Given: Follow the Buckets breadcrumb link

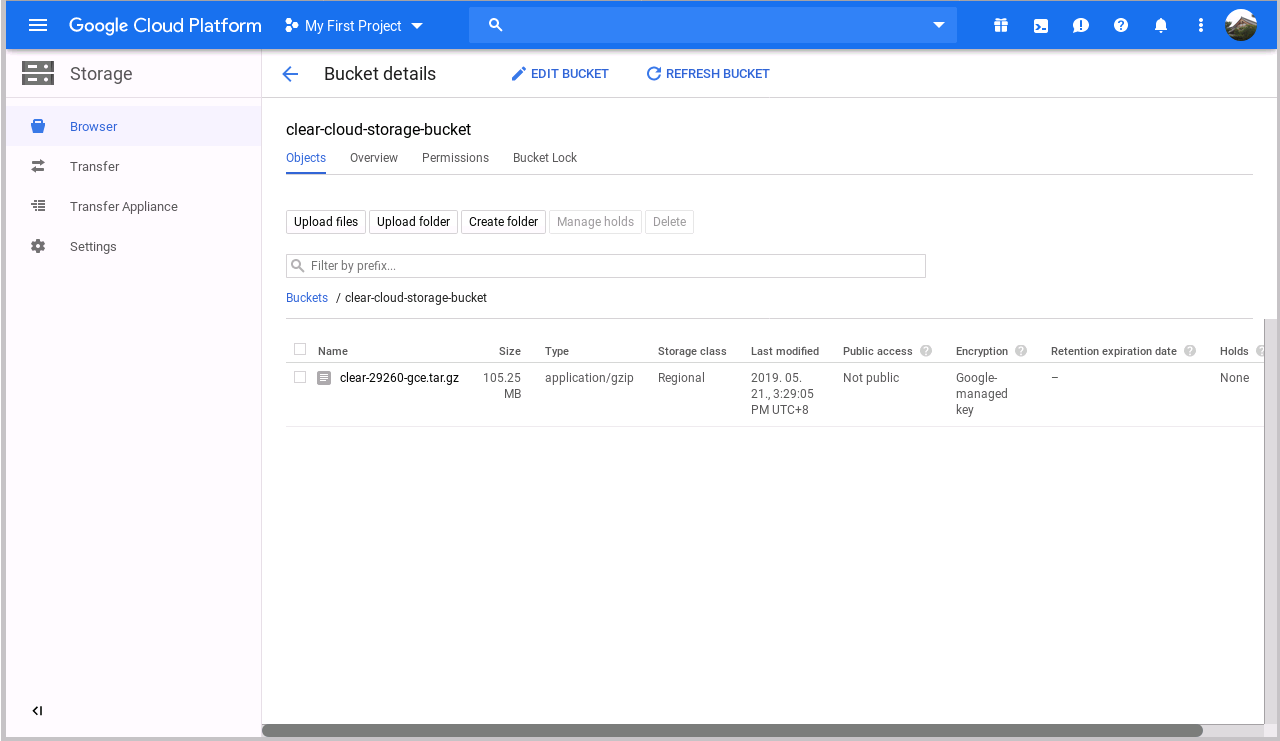Looking at the screenshot, I should [307, 298].
